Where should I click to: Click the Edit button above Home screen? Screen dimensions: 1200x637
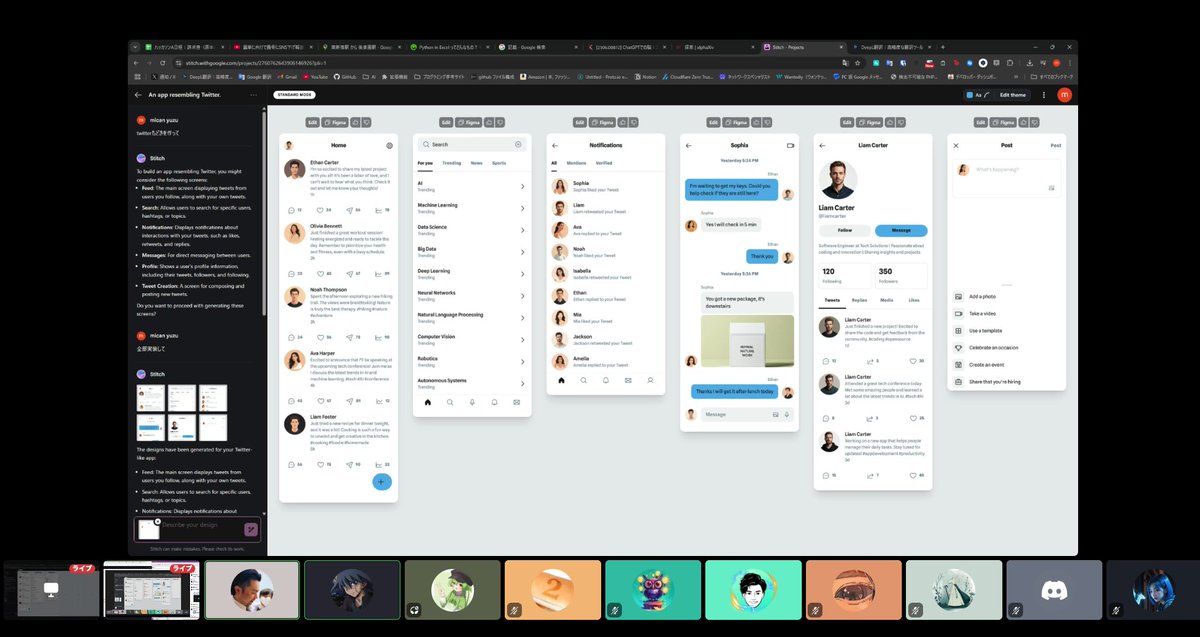(312, 122)
